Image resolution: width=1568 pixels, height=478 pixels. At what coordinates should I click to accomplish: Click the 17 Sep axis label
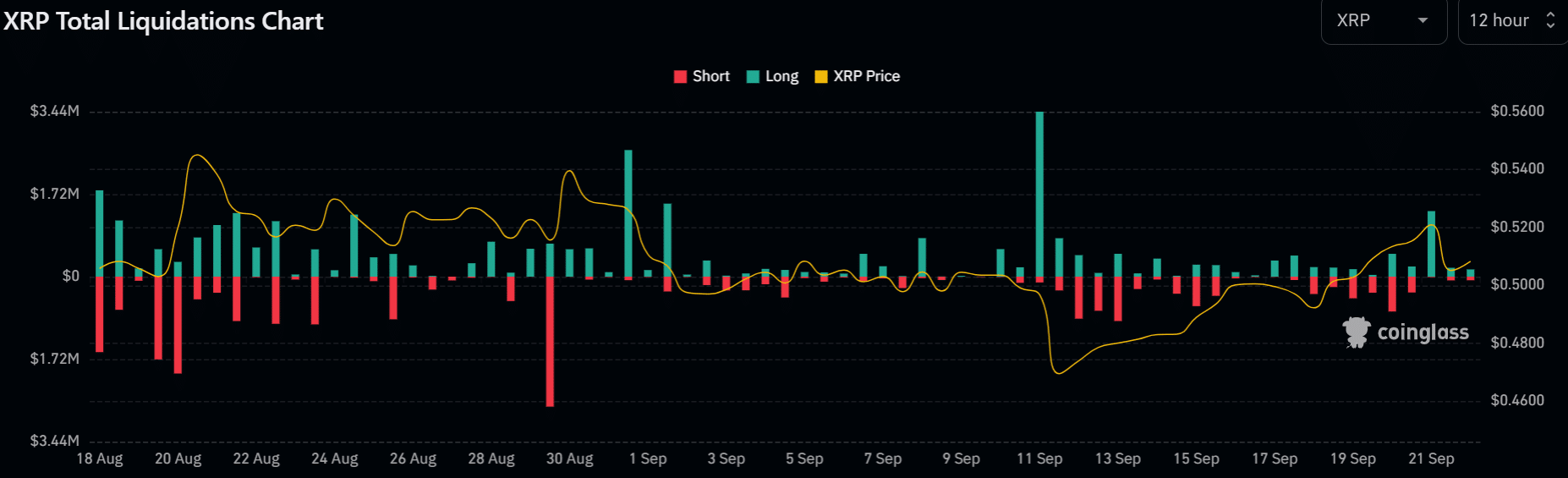1275,459
